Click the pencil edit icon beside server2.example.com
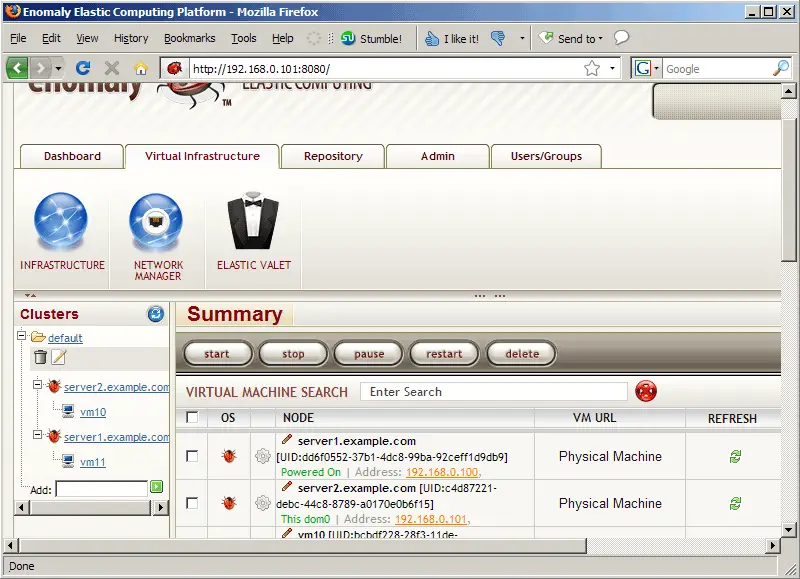 [287, 486]
